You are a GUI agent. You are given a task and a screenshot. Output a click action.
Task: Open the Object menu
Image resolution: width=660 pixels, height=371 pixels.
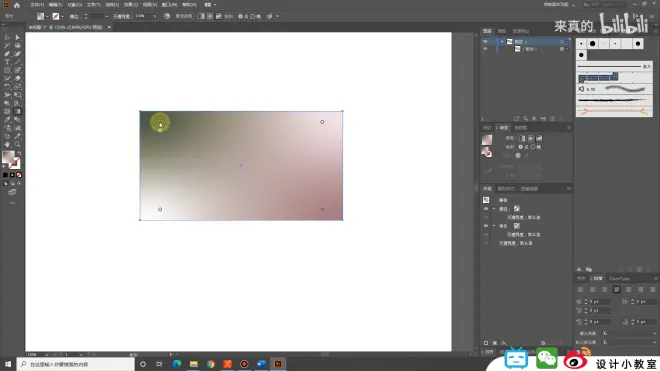pyautogui.click(x=75, y=5)
